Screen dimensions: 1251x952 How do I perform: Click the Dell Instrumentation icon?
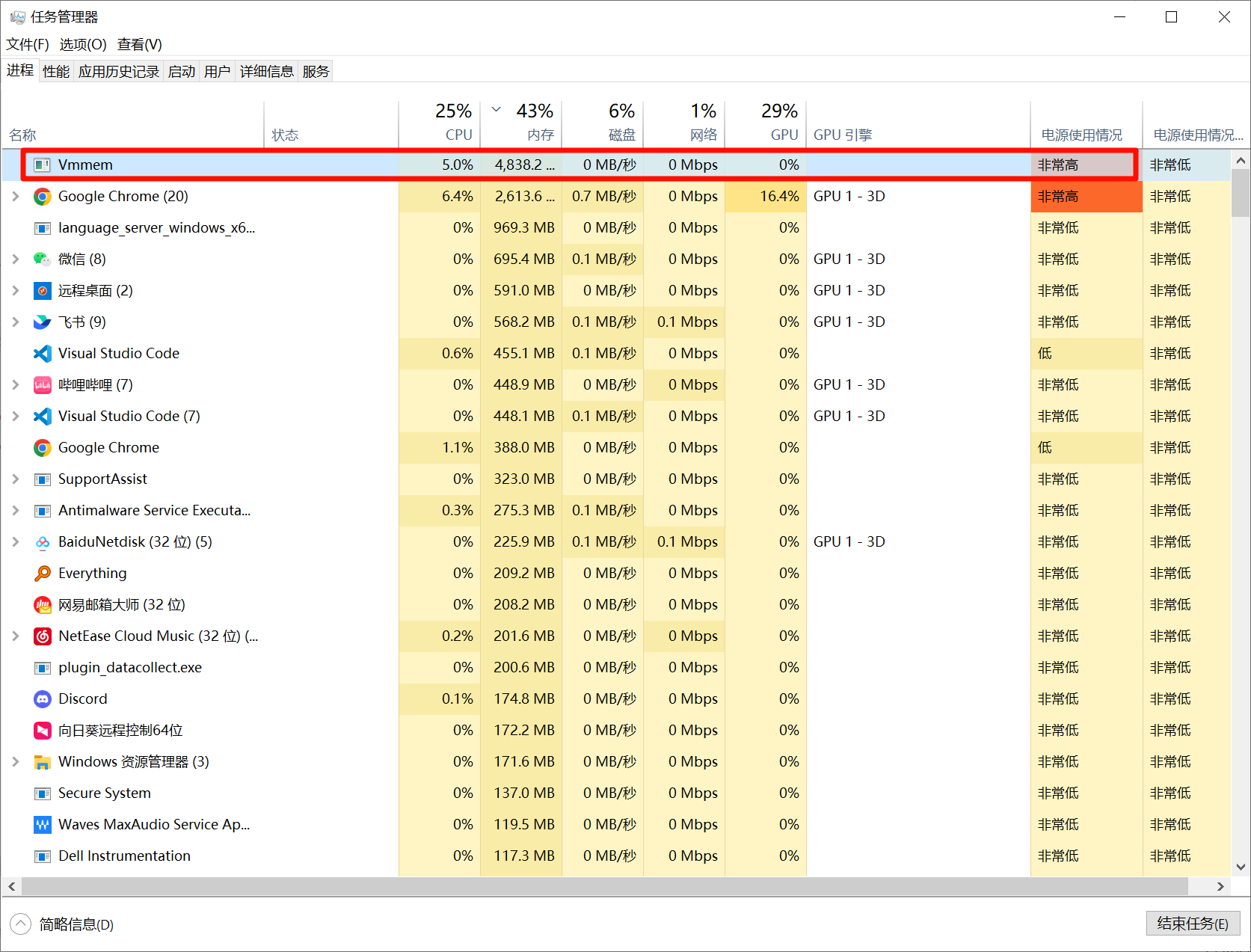(x=43, y=856)
